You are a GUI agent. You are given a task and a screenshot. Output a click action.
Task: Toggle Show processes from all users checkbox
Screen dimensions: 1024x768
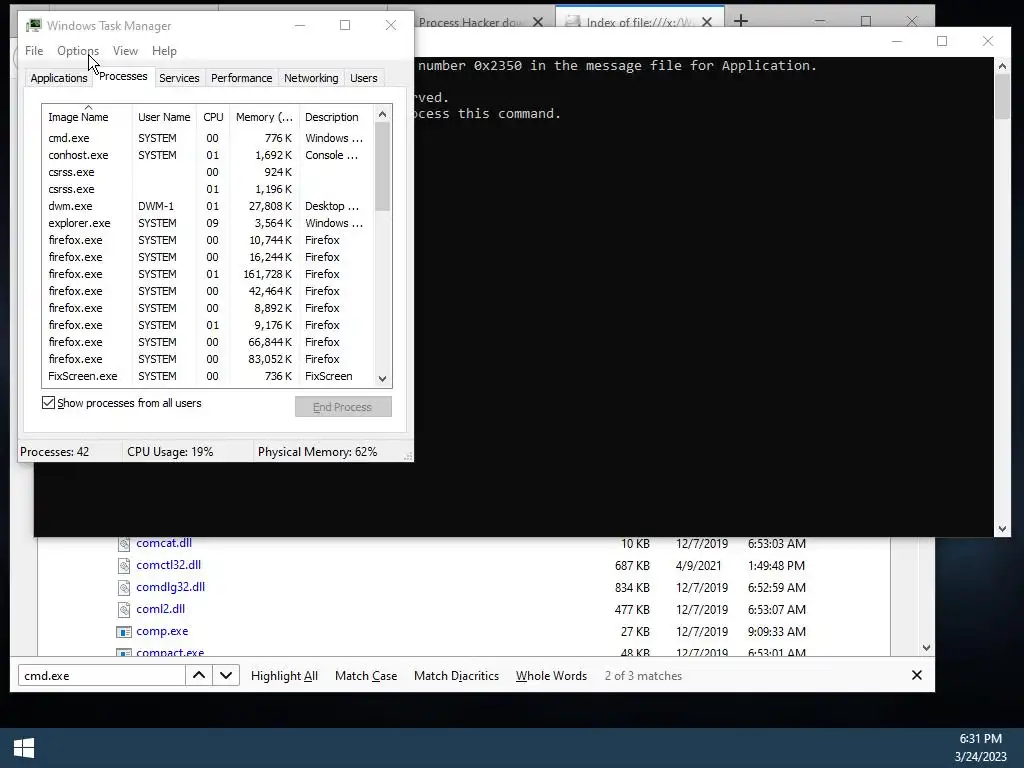48,403
